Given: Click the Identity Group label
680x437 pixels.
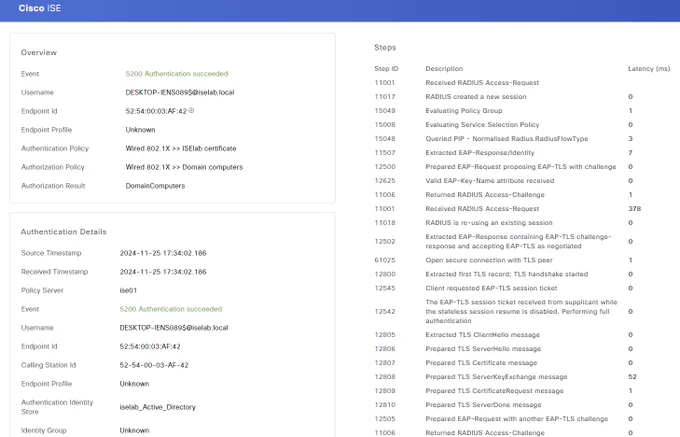Looking at the screenshot, I should [43, 430].
